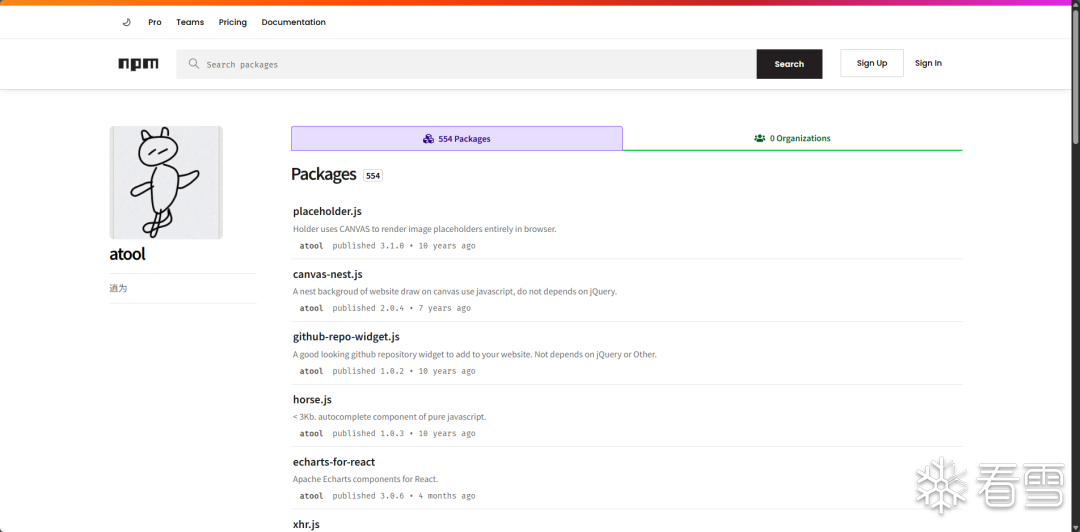Viewport: 1080px width, 532px height.
Task: Open the github-repo-widget.js package
Action: pos(346,337)
